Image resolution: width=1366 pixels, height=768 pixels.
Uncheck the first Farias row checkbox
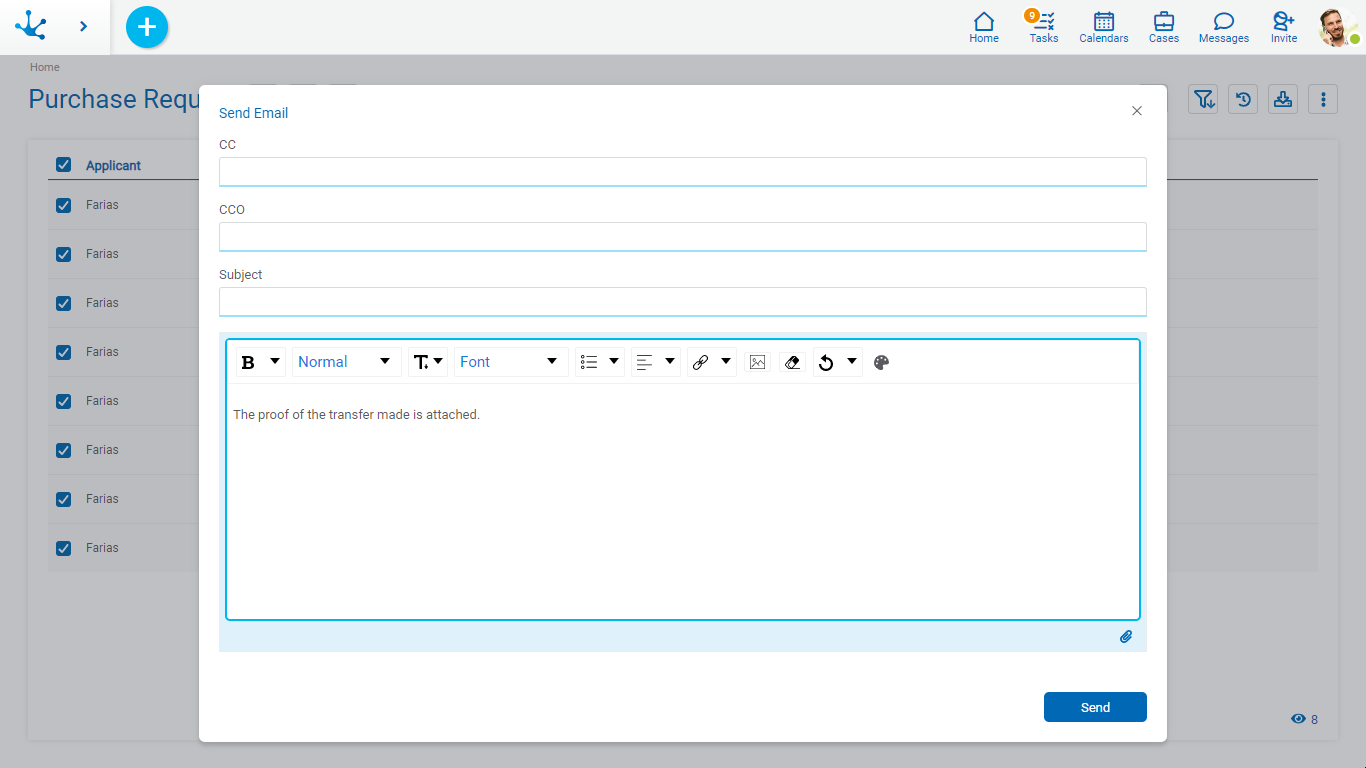pyautogui.click(x=64, y=205)
